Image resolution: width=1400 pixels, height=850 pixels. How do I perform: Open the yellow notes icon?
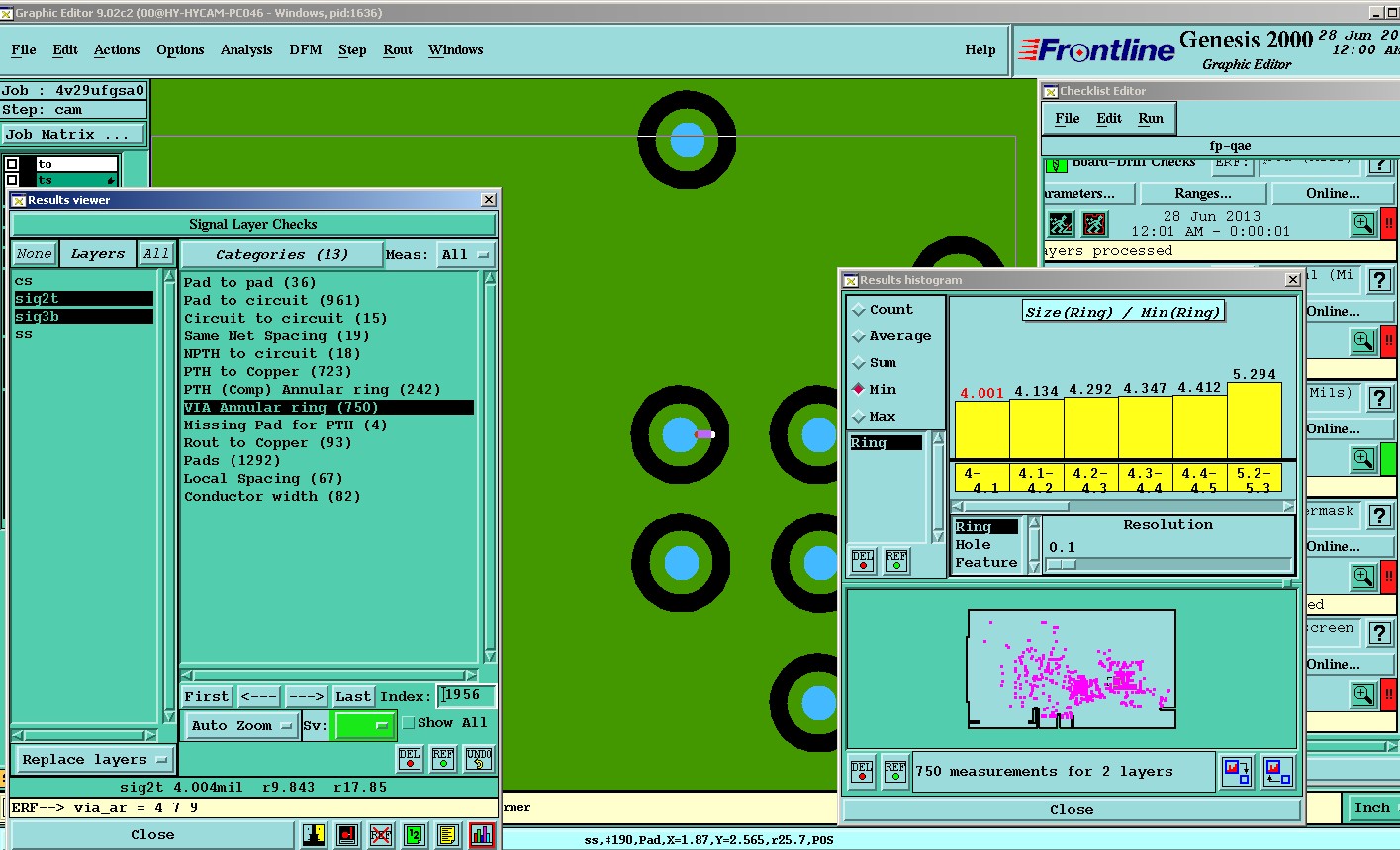click(x=448, y=835)
